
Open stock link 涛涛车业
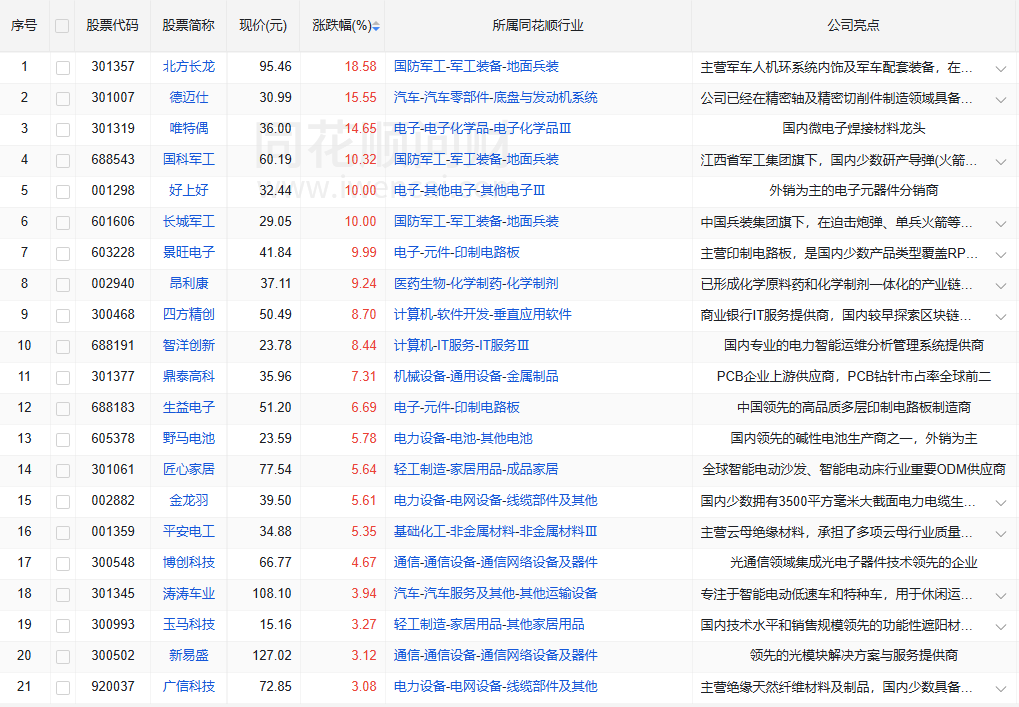click(188, 593)
